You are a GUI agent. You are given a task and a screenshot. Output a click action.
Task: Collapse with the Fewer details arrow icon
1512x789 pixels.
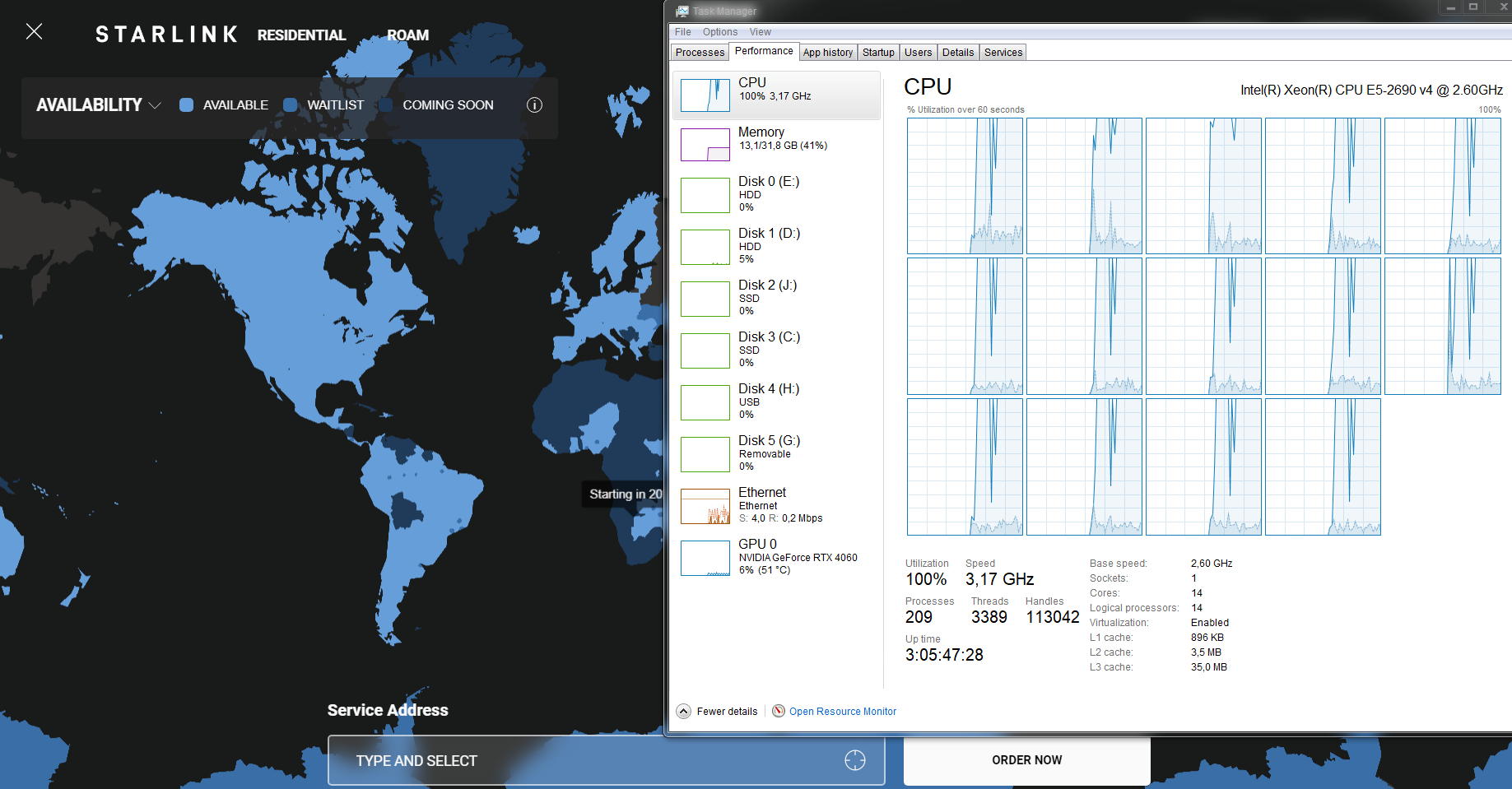683,712
